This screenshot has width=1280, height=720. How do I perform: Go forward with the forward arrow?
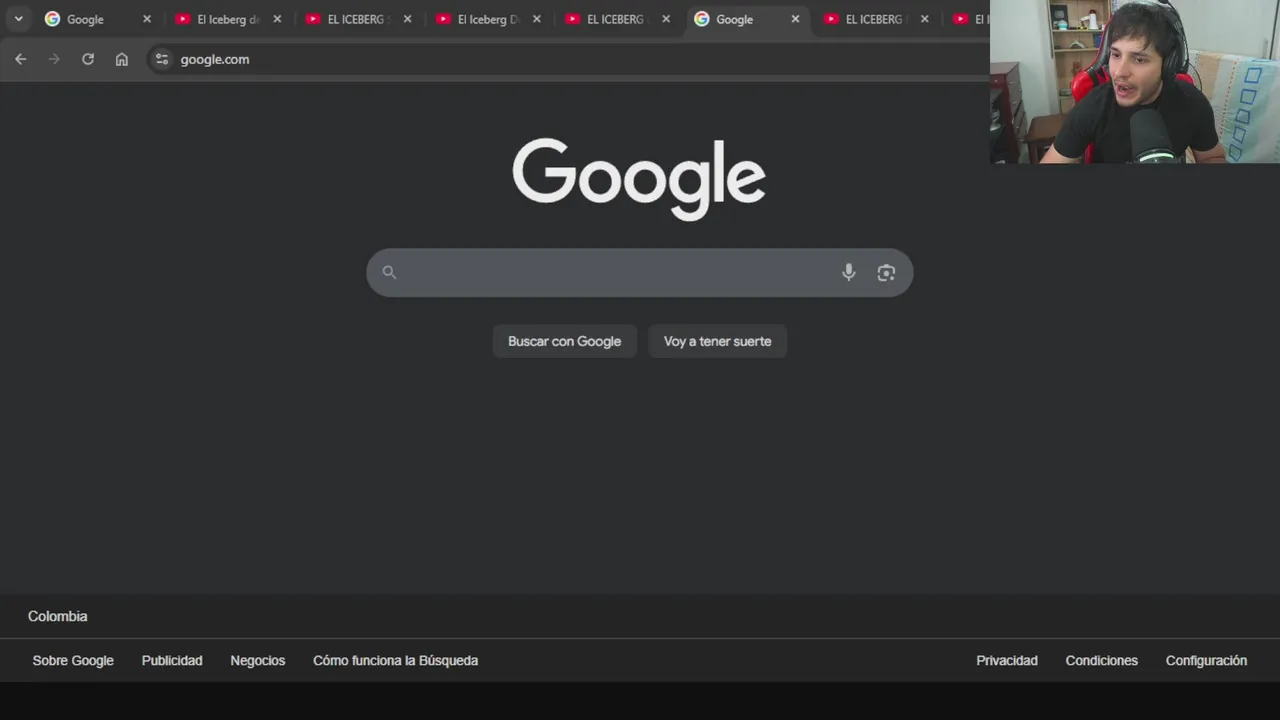[x=54, y=59]
